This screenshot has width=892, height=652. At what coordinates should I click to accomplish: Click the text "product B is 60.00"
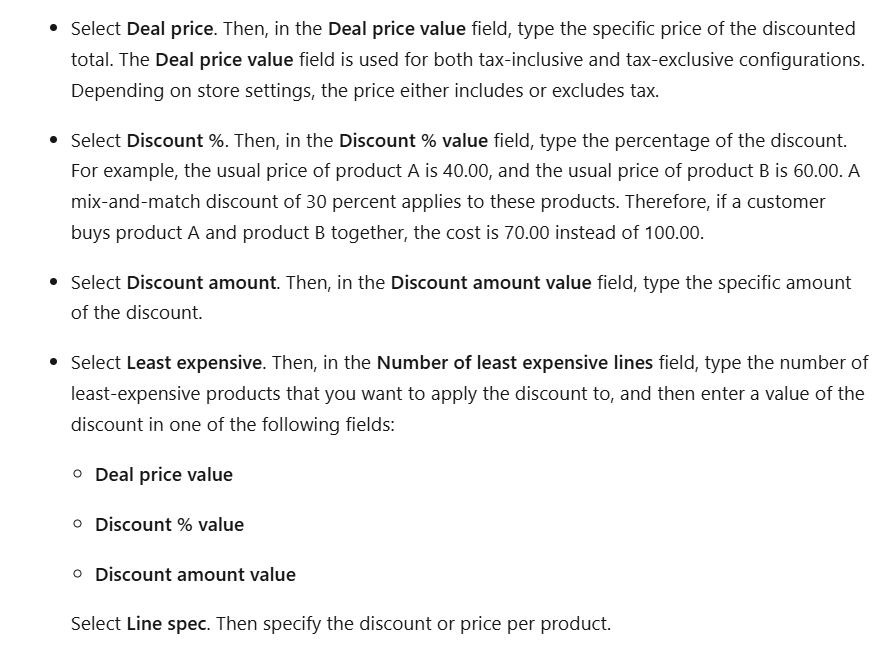pos(766,170)
